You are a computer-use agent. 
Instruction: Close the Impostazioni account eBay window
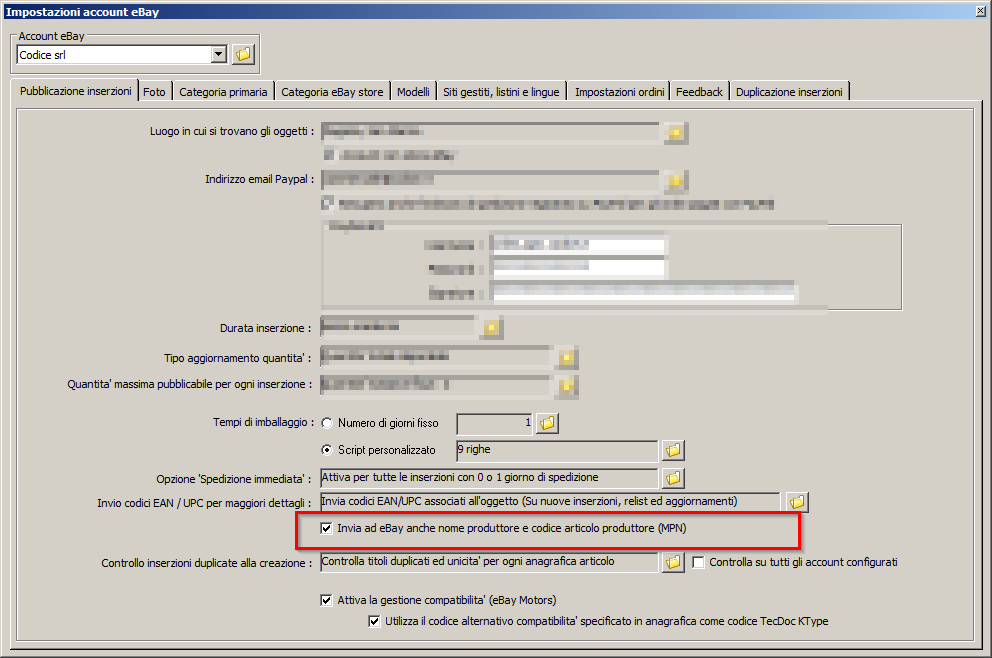[981, 11]
